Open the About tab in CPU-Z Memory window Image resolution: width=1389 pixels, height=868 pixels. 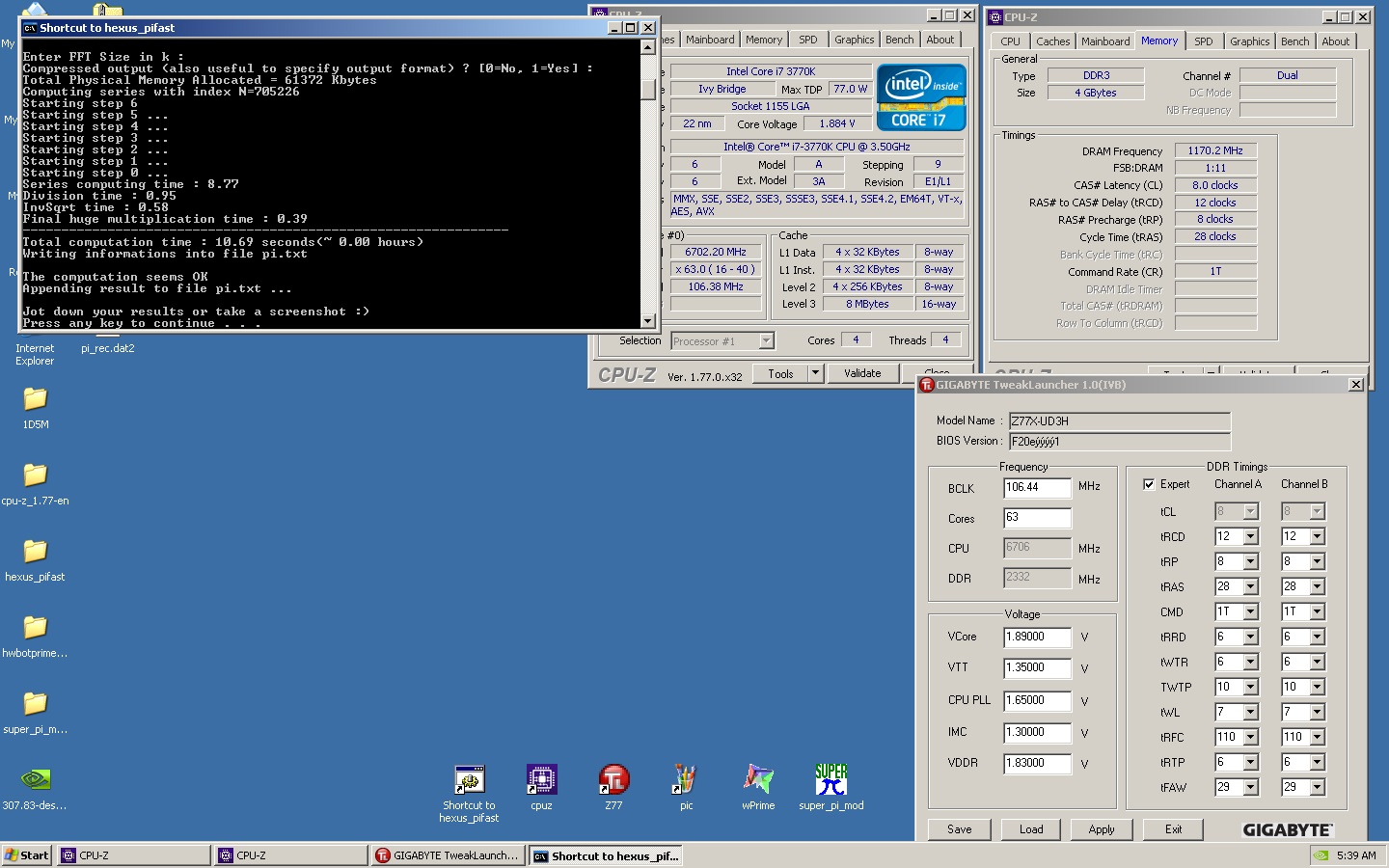[1335, 41]
